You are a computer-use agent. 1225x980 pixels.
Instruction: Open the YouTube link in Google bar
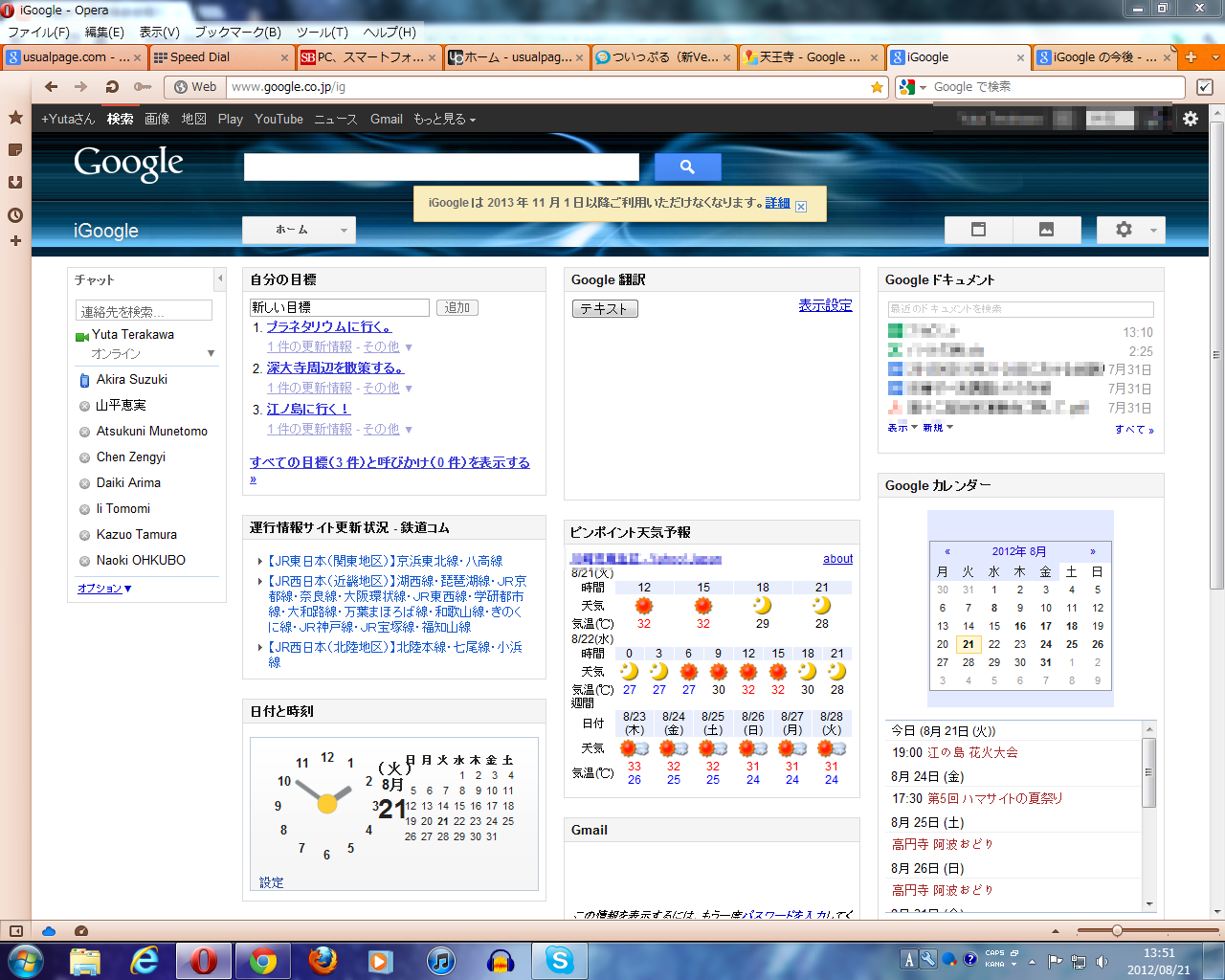pos(278,119)
